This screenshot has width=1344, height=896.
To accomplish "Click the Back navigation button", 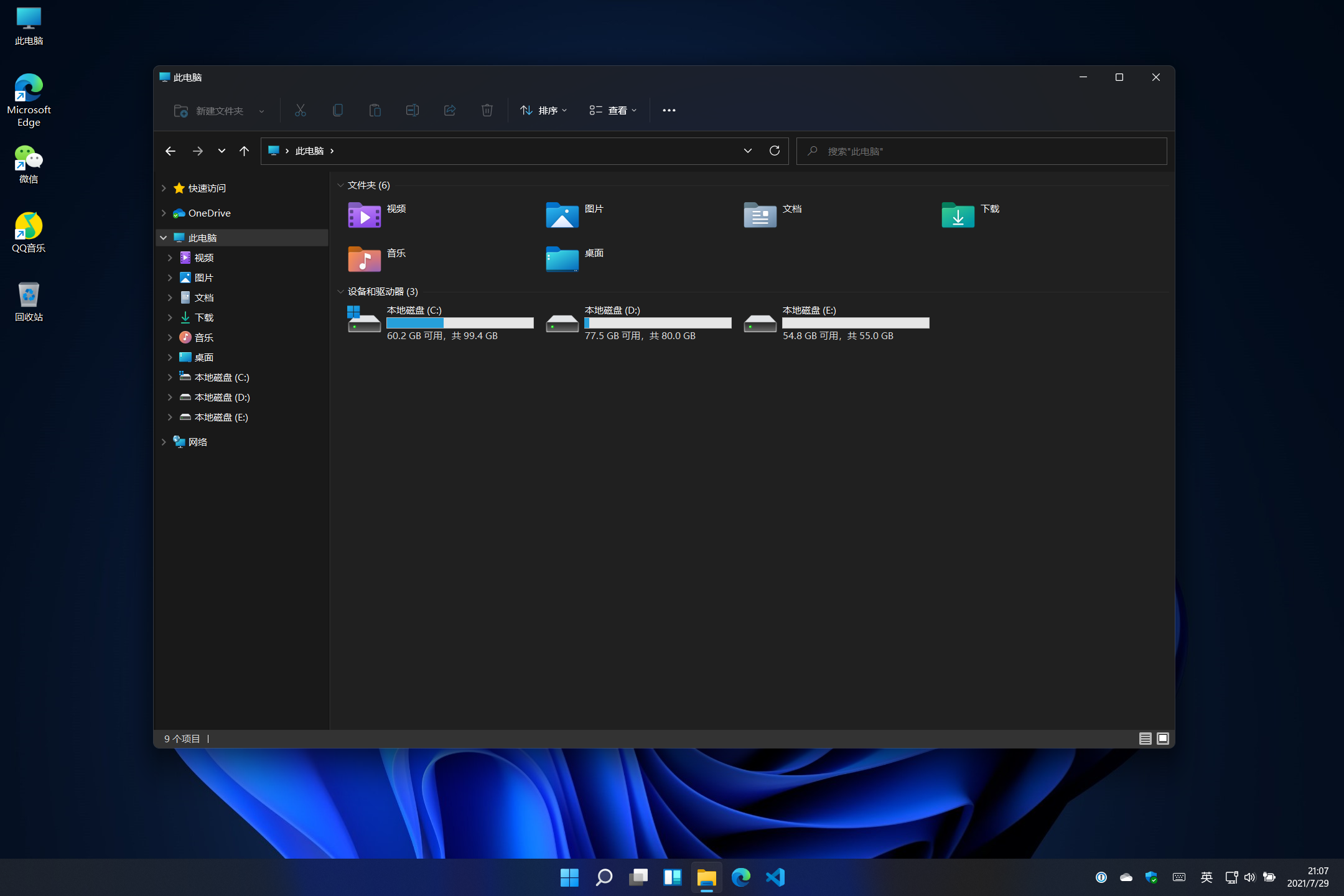I will 170,151.
